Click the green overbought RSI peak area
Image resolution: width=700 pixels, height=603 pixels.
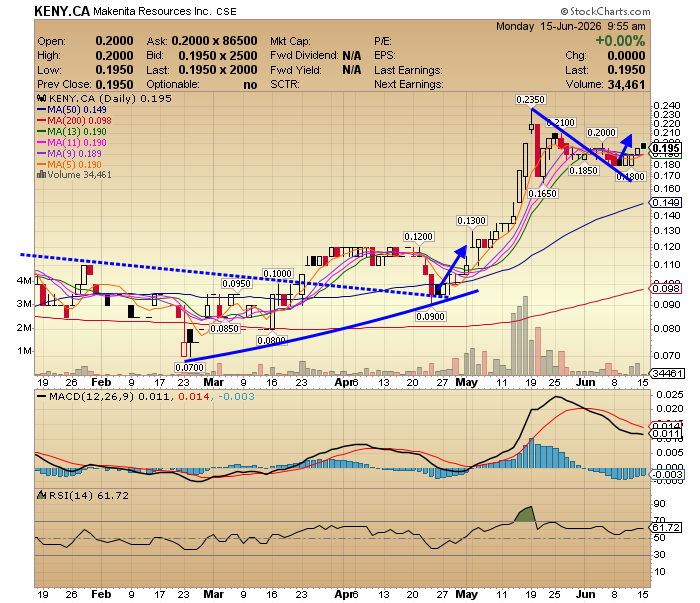[526, 515]
